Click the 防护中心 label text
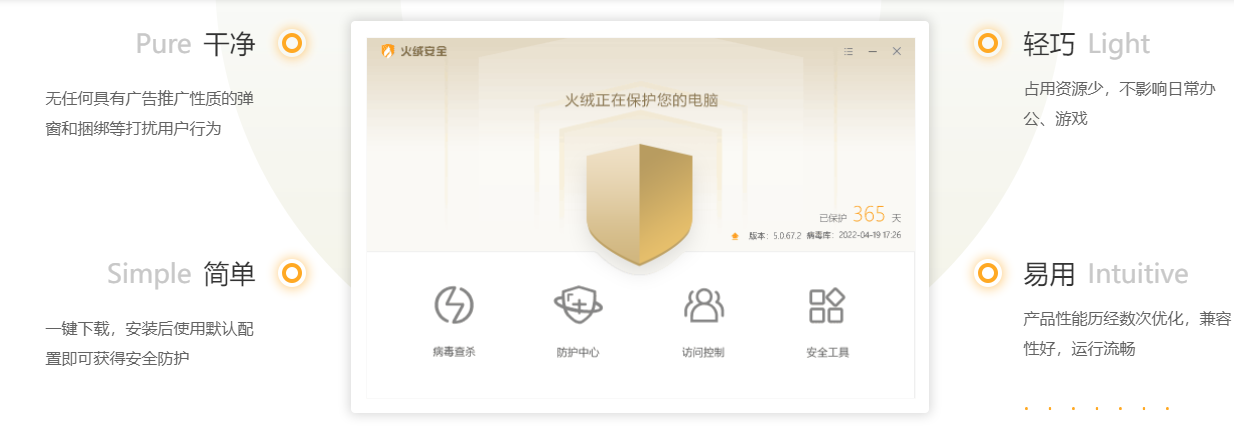This screenshot has height=429, width=1234. [x=578, y=353]
